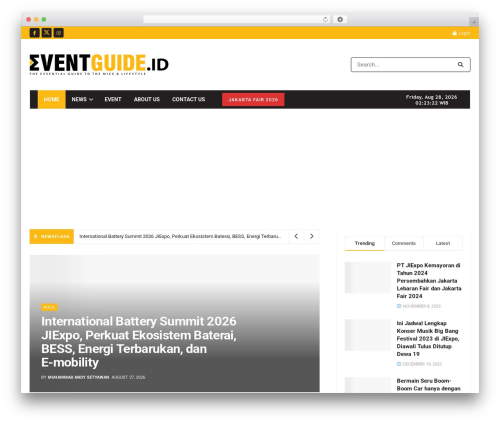Open a new browser tab with plus
500x423 pixels.
pos(474,22)
